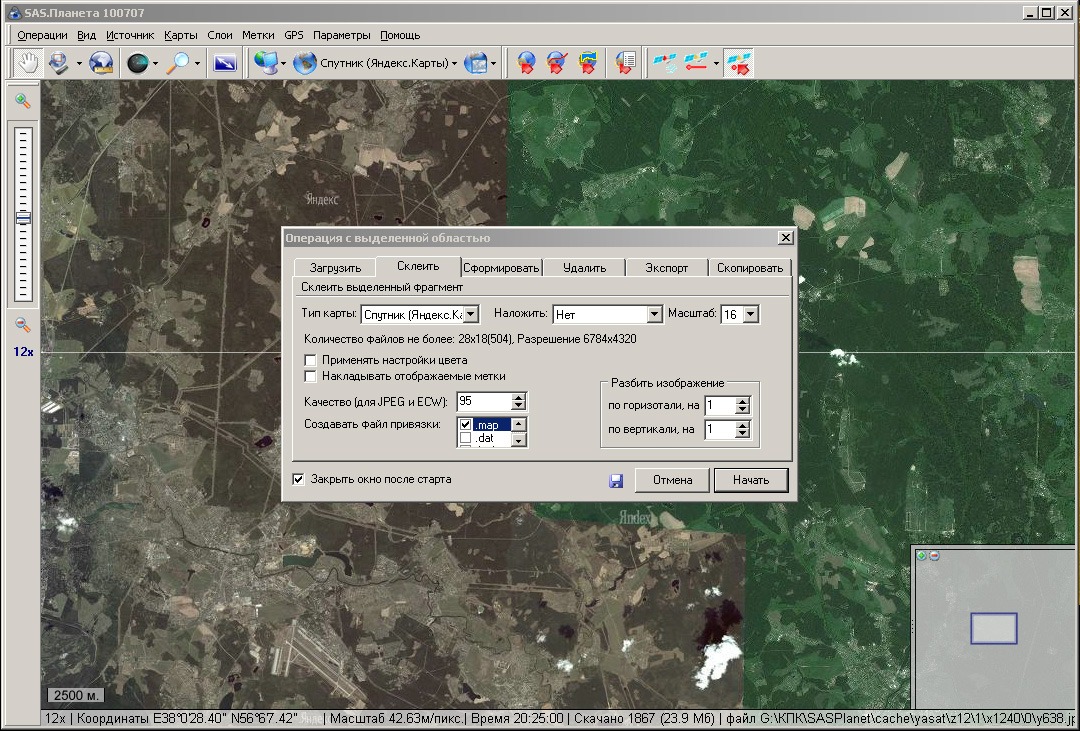Select the hand map-move tool

[x=28, y=63]
